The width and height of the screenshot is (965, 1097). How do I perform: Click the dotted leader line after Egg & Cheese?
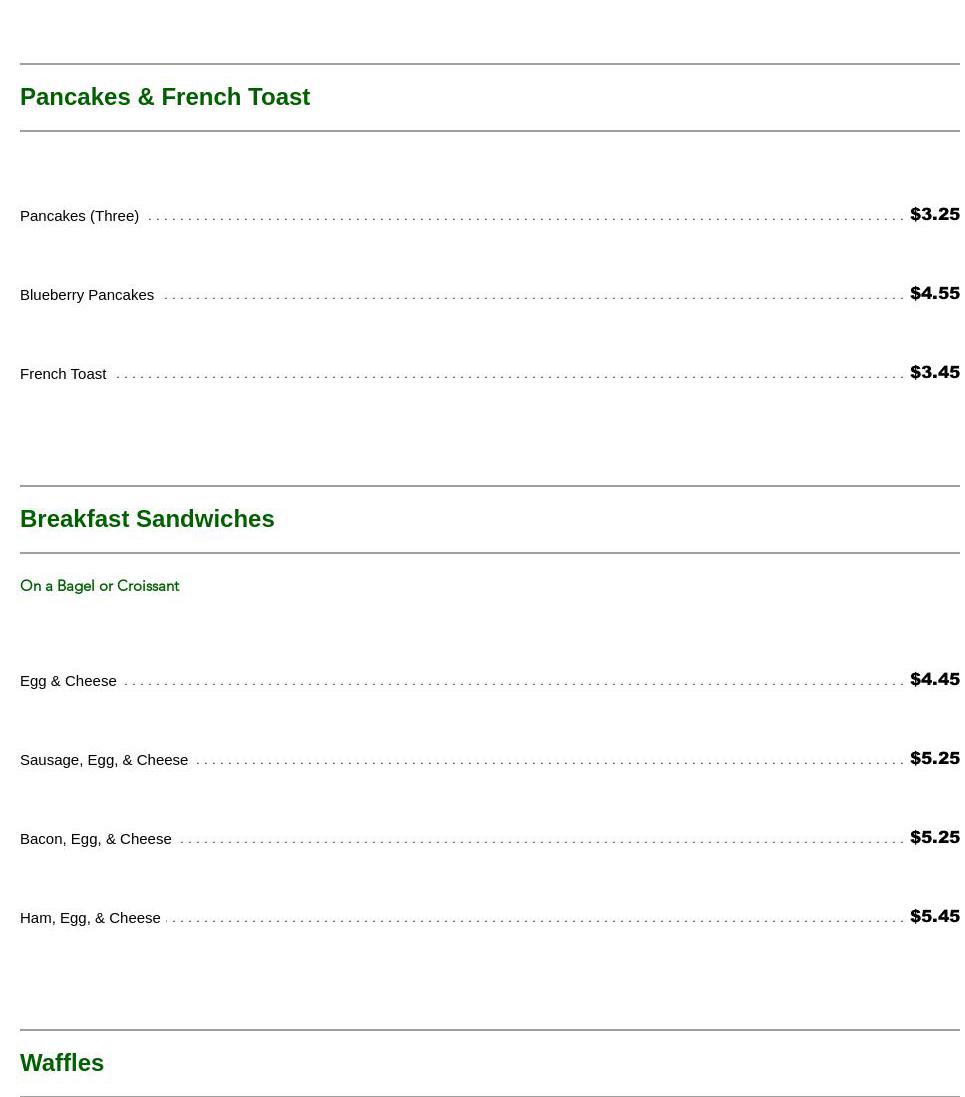(512, 684)
